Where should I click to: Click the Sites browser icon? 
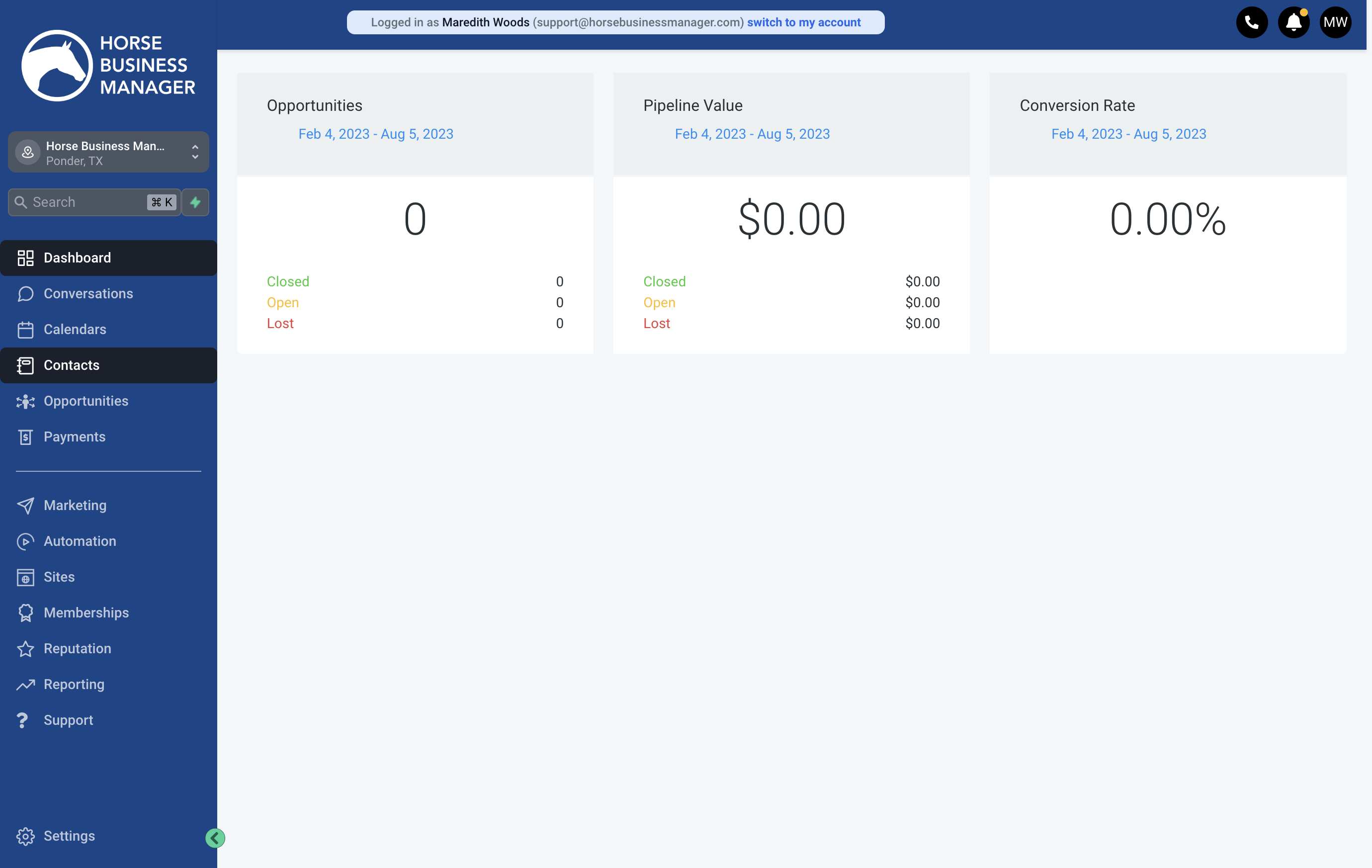[26, 577]
